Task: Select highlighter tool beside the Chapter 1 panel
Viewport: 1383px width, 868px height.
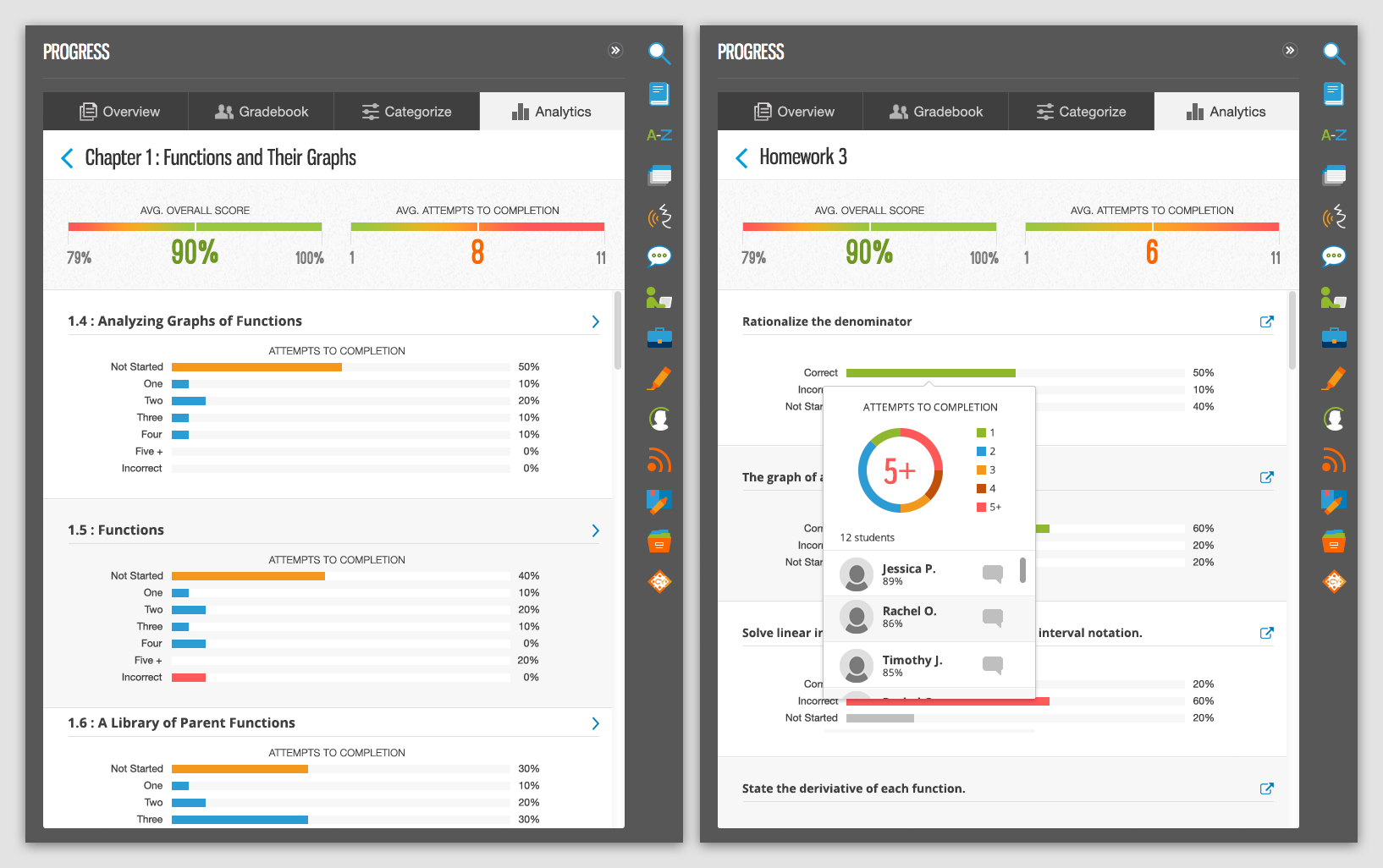Action: click(x=658, y=378)
